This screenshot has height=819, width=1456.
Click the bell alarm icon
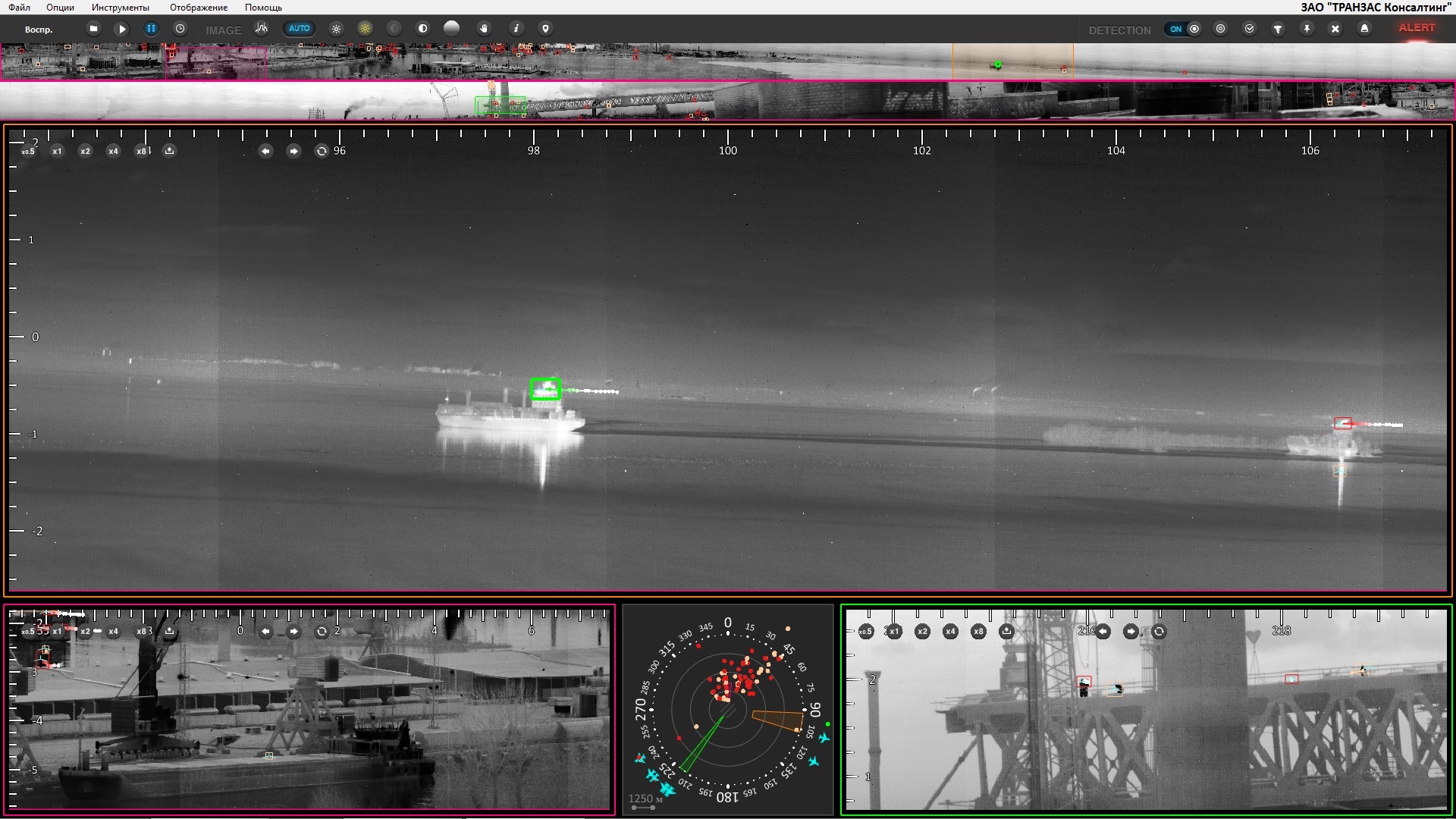pyautogui.click(x=1364, y=29)
